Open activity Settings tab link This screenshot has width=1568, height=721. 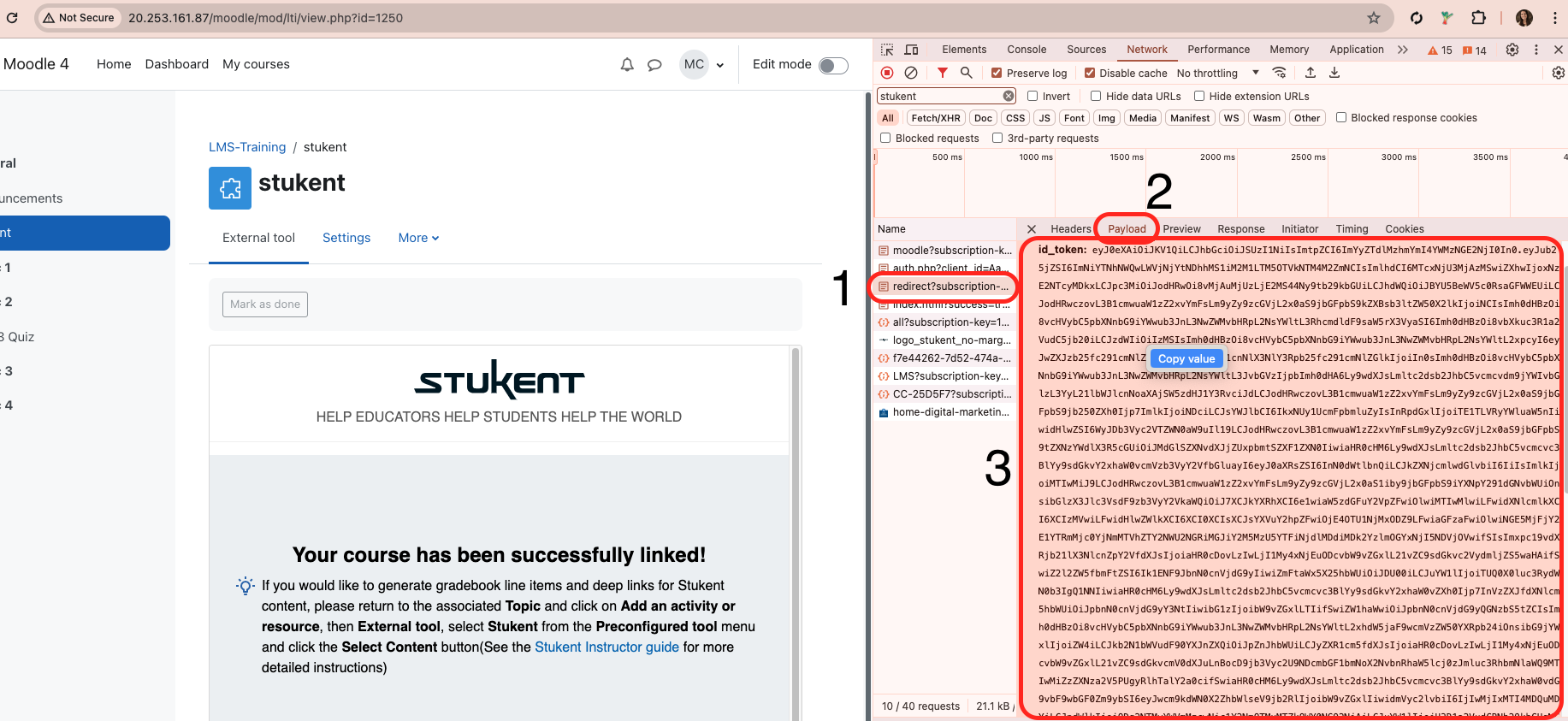346,238
